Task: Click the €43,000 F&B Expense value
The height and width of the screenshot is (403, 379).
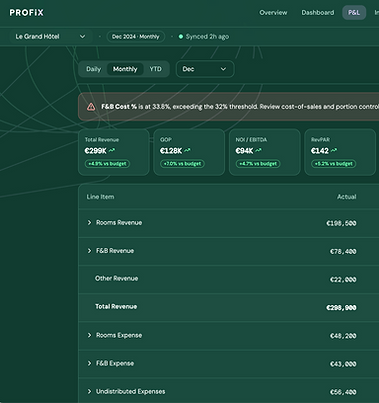Action: [343, 364]
